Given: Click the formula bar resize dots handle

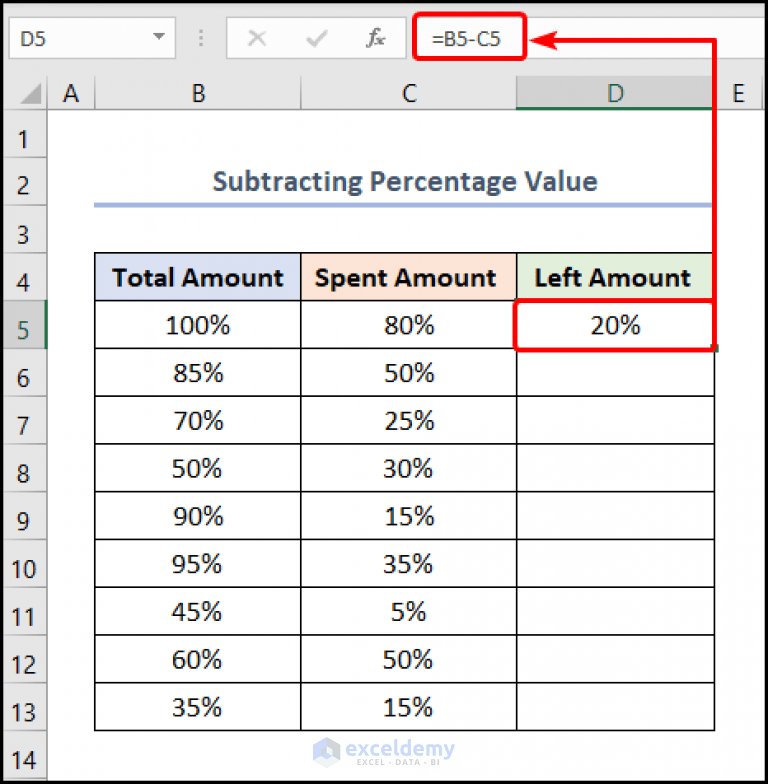Looking at the screenshot, I should click(x=200, y=38).
